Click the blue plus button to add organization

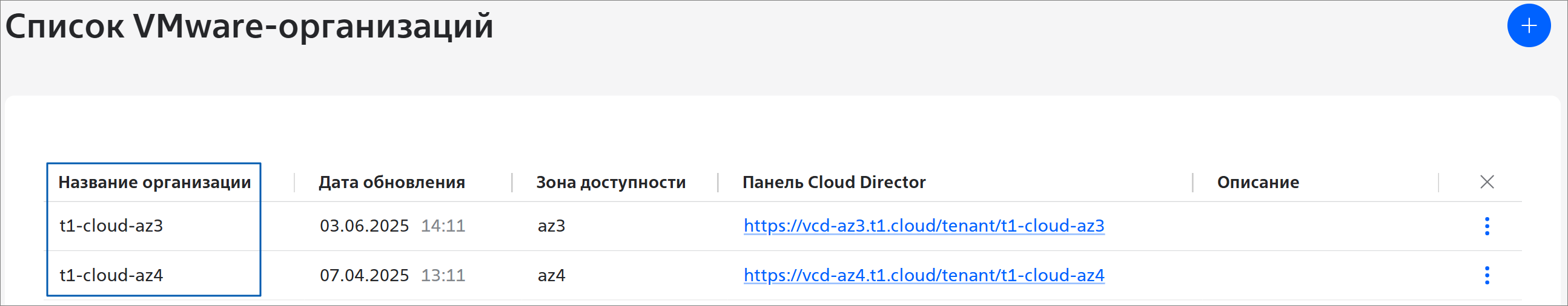point(1529,25)
